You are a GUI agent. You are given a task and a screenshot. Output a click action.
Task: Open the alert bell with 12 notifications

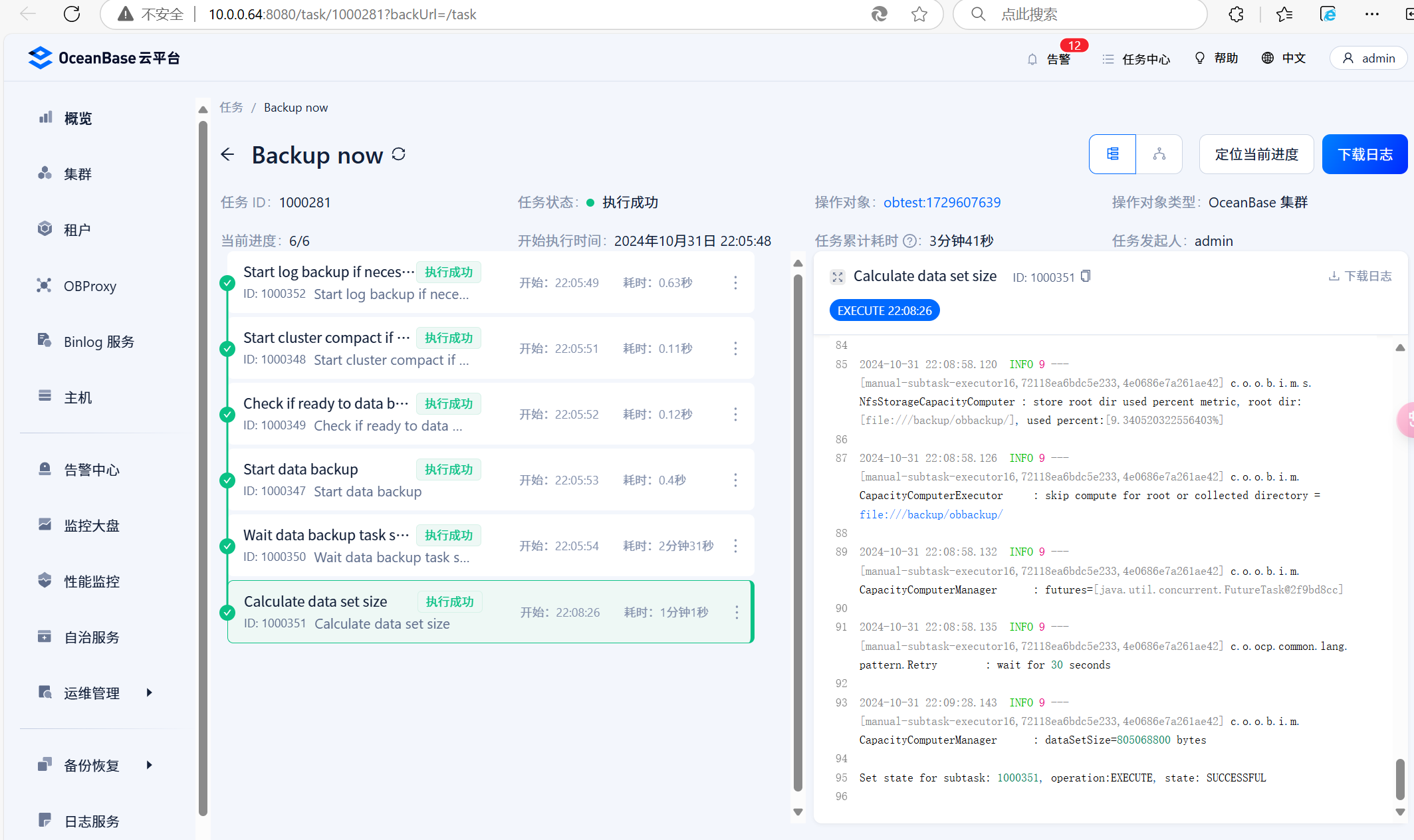click(x=1049, y=58)
